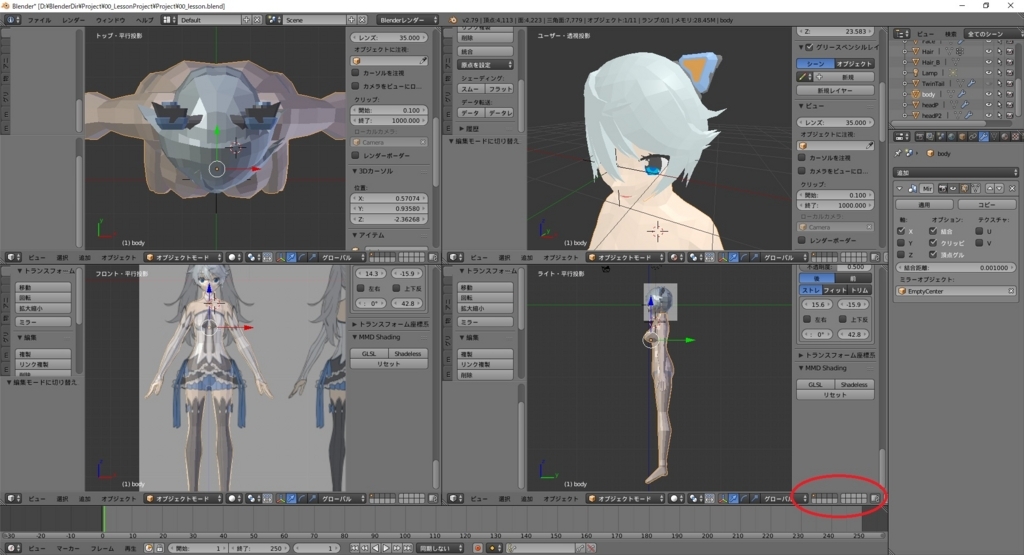Toggle the red auto keyframe record button

(x=477, y=548)
